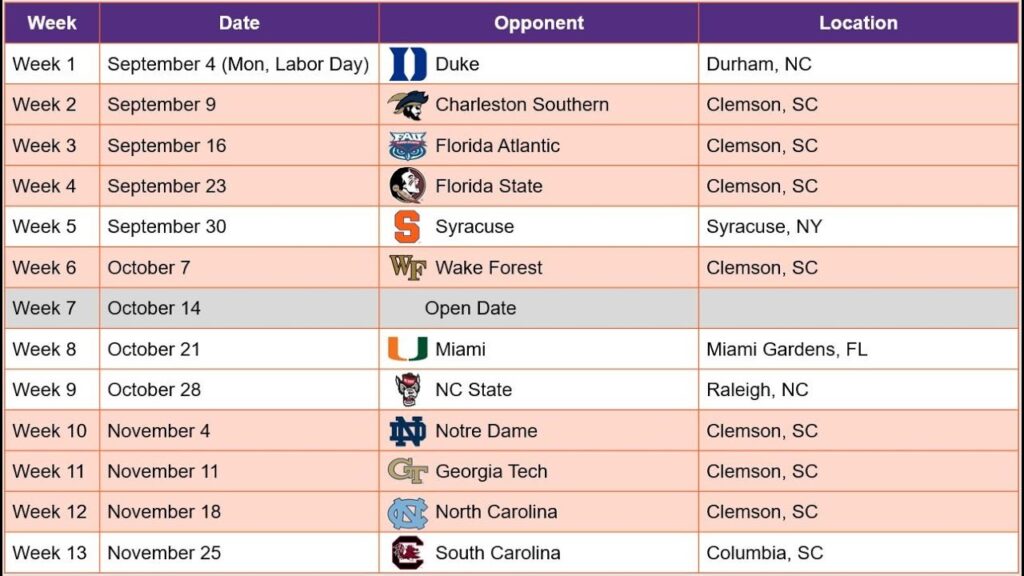Click the Charleston Southern buccaneer logo
Image resolution: width=1024 pixels, height=576 pixels.
pyautogui.click(x=408, y=104)
